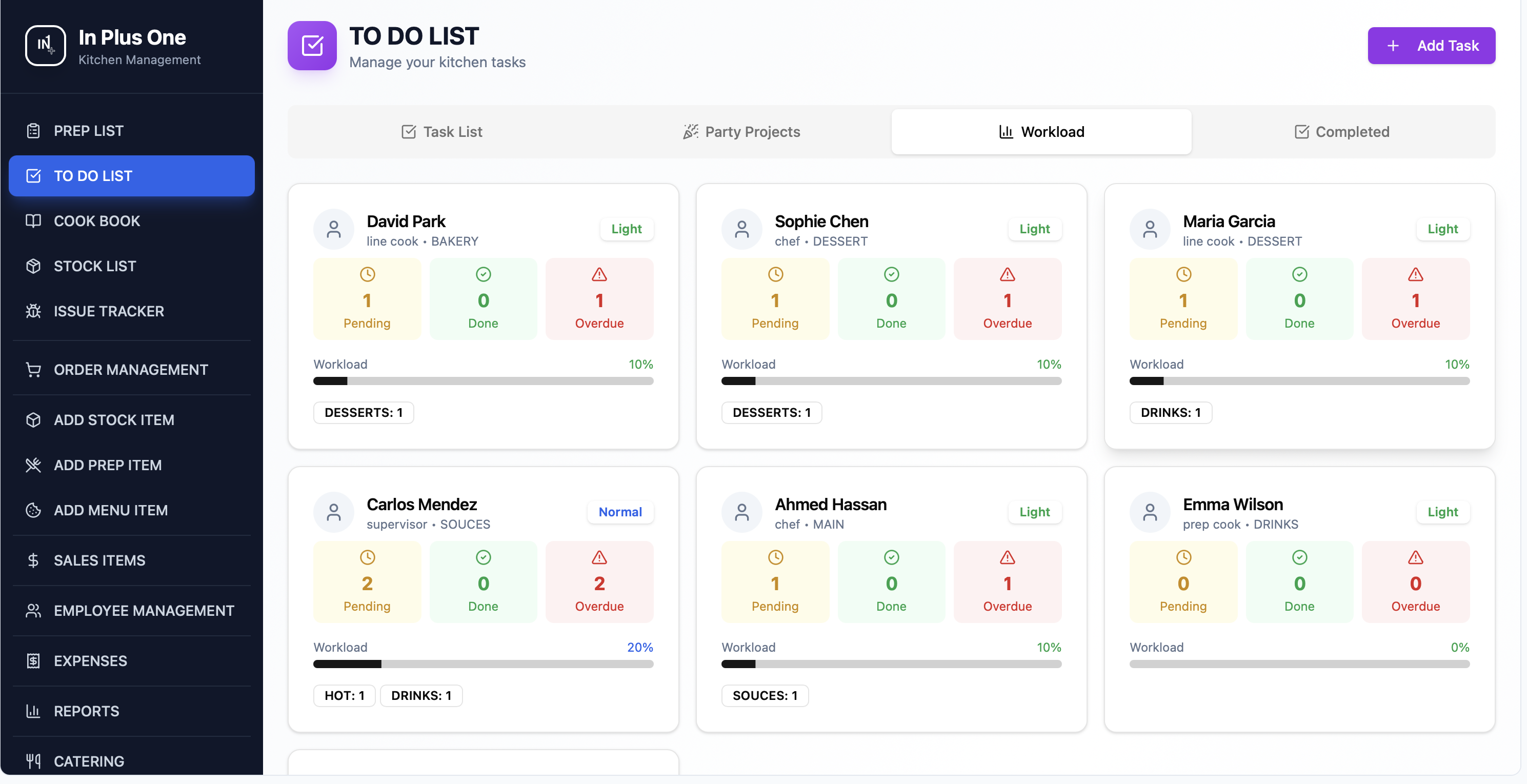The height and width of the screenshot is (784, 1527).
Task: Click Sophie Chen's pending clock icon
Action: coord(775,274)
